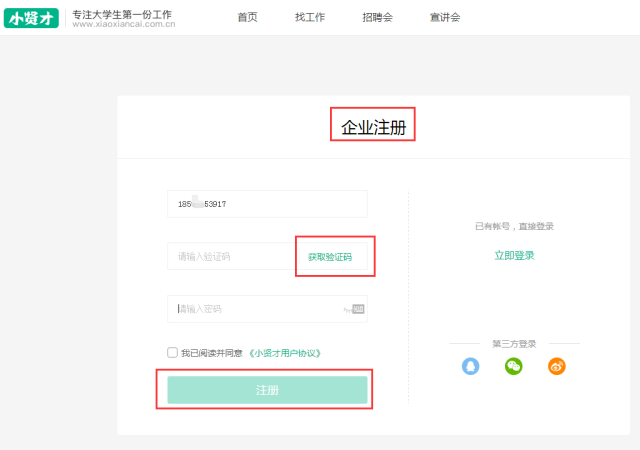Click keyboard icon in password field
Image resolution: width=640 pixels, height=450 pixels.
pyautogui.click(x=358, y=309)
